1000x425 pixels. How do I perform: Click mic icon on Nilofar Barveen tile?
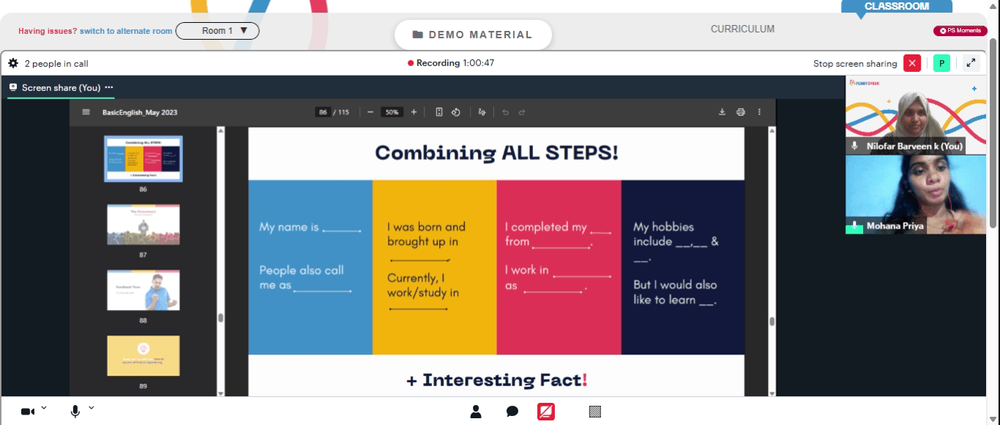click(x=855, y=146)
